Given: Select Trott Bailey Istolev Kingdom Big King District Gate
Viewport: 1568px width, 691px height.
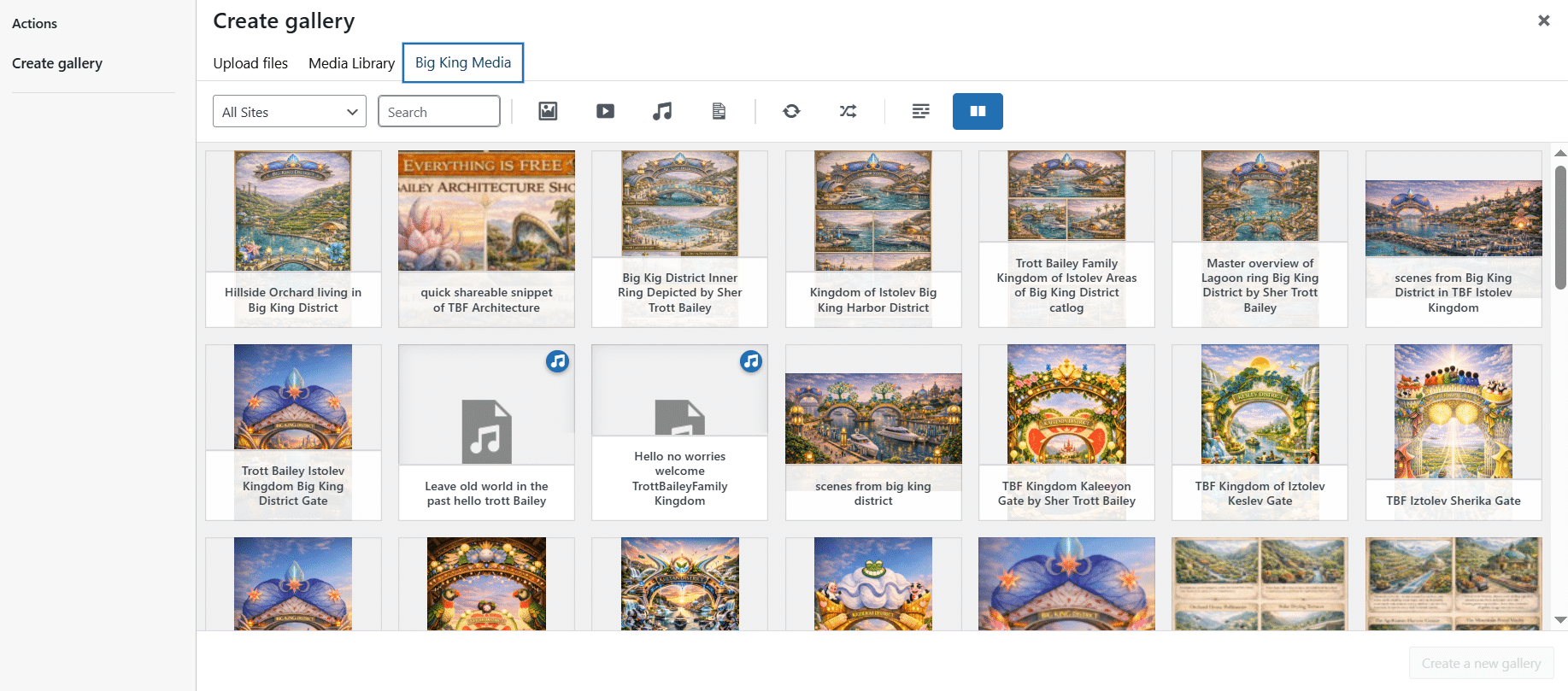Looking at the screenshot, I should 293,432.
